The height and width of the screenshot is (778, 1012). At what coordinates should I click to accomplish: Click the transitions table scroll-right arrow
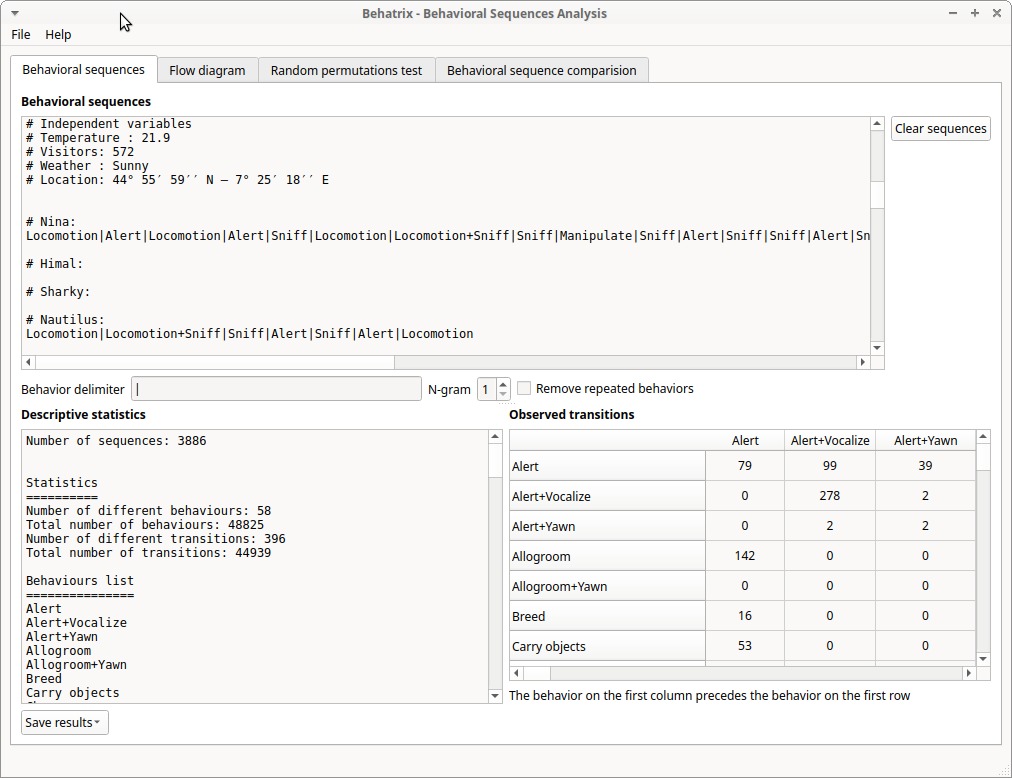(969, 673)
